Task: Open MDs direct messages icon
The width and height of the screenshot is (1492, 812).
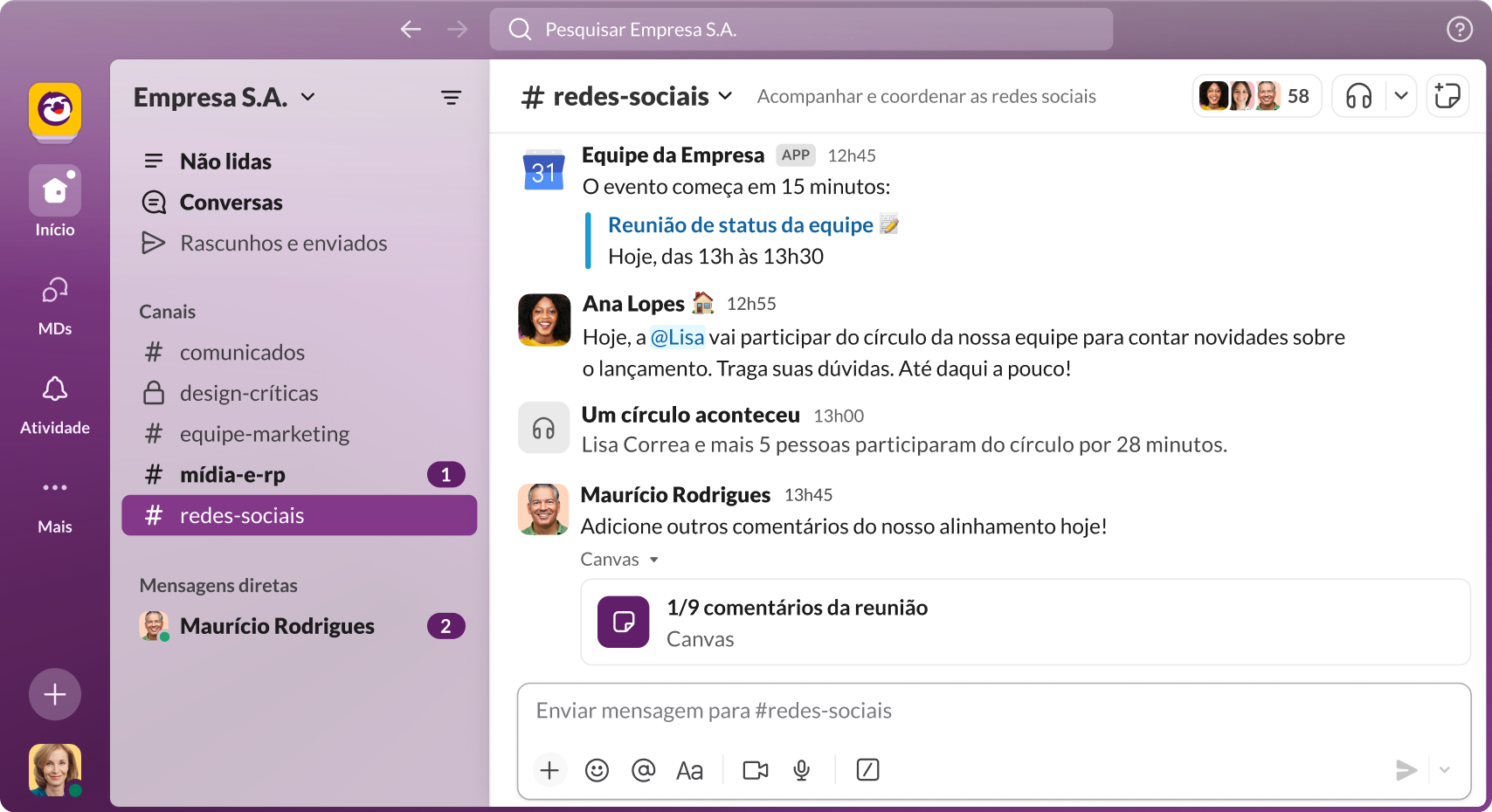Action: pos(54,289)
